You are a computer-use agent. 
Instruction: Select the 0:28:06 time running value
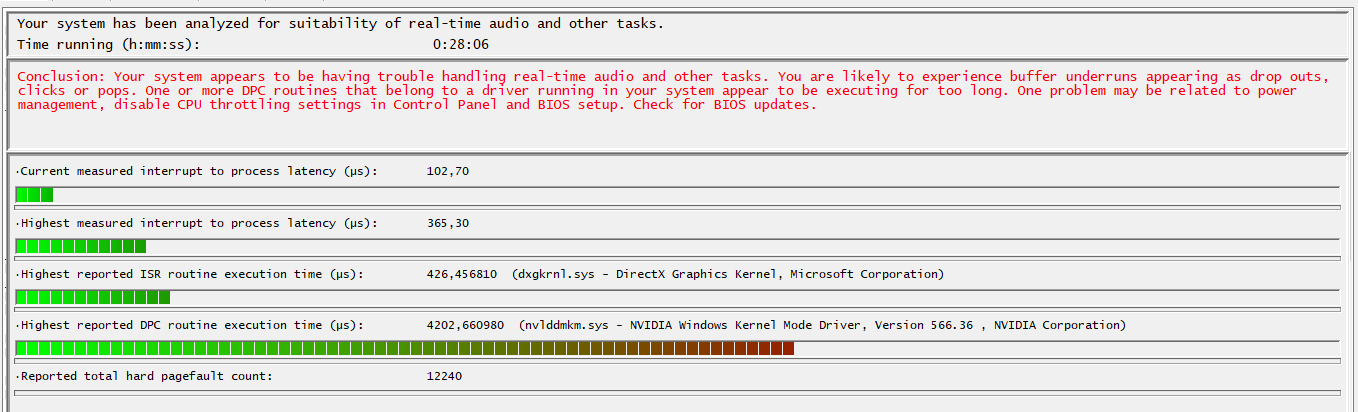(461, 45)
